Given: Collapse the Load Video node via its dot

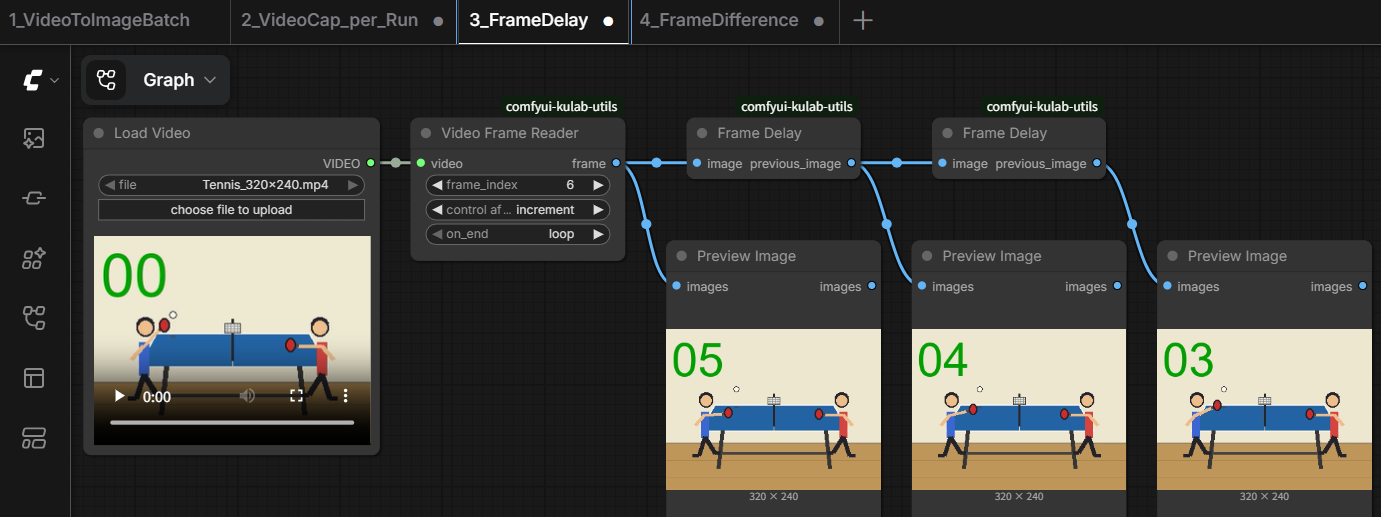Looking at the screenshot, I should click(99, 133).
